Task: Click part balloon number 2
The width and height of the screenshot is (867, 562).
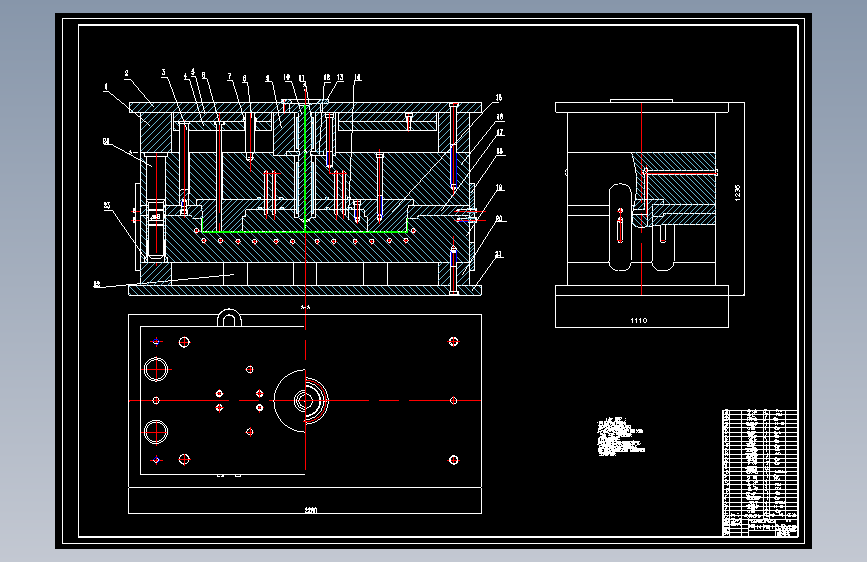Action: click(127, 73)
